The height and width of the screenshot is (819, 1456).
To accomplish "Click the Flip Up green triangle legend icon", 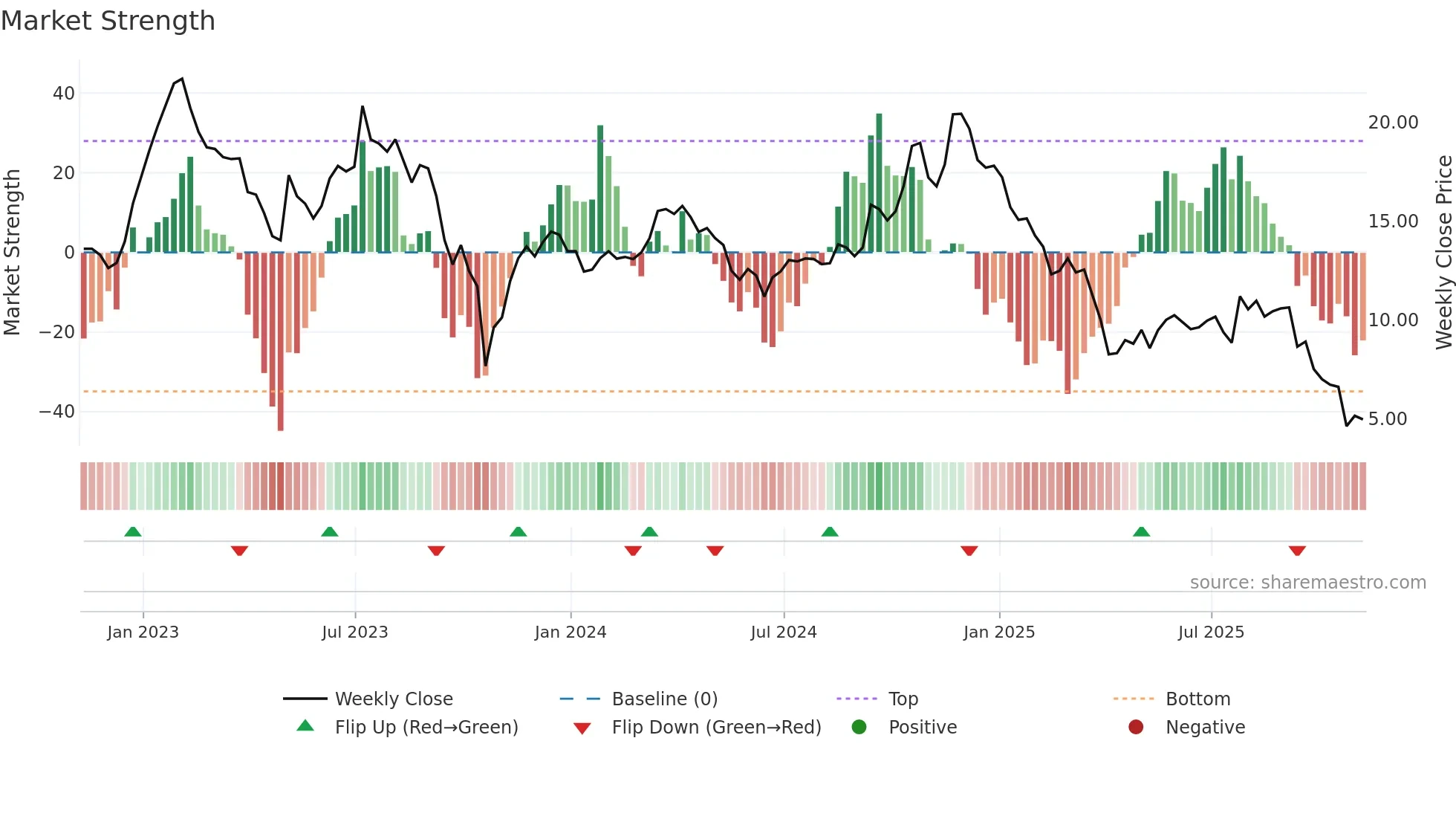I will pyautogui.click(x=305, y=726).
